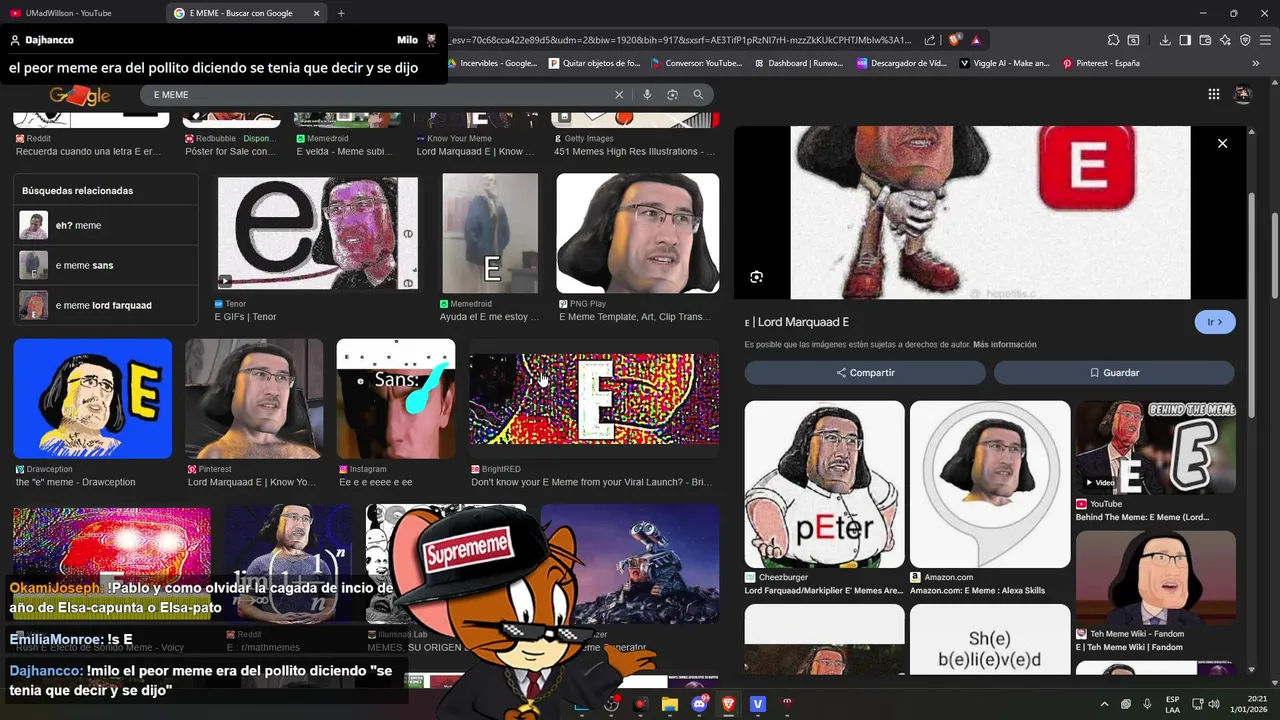Viewport: 1280px width, 720px height.
Task: Open Cheezburger pEter related image
Action: tap(825, 484)
